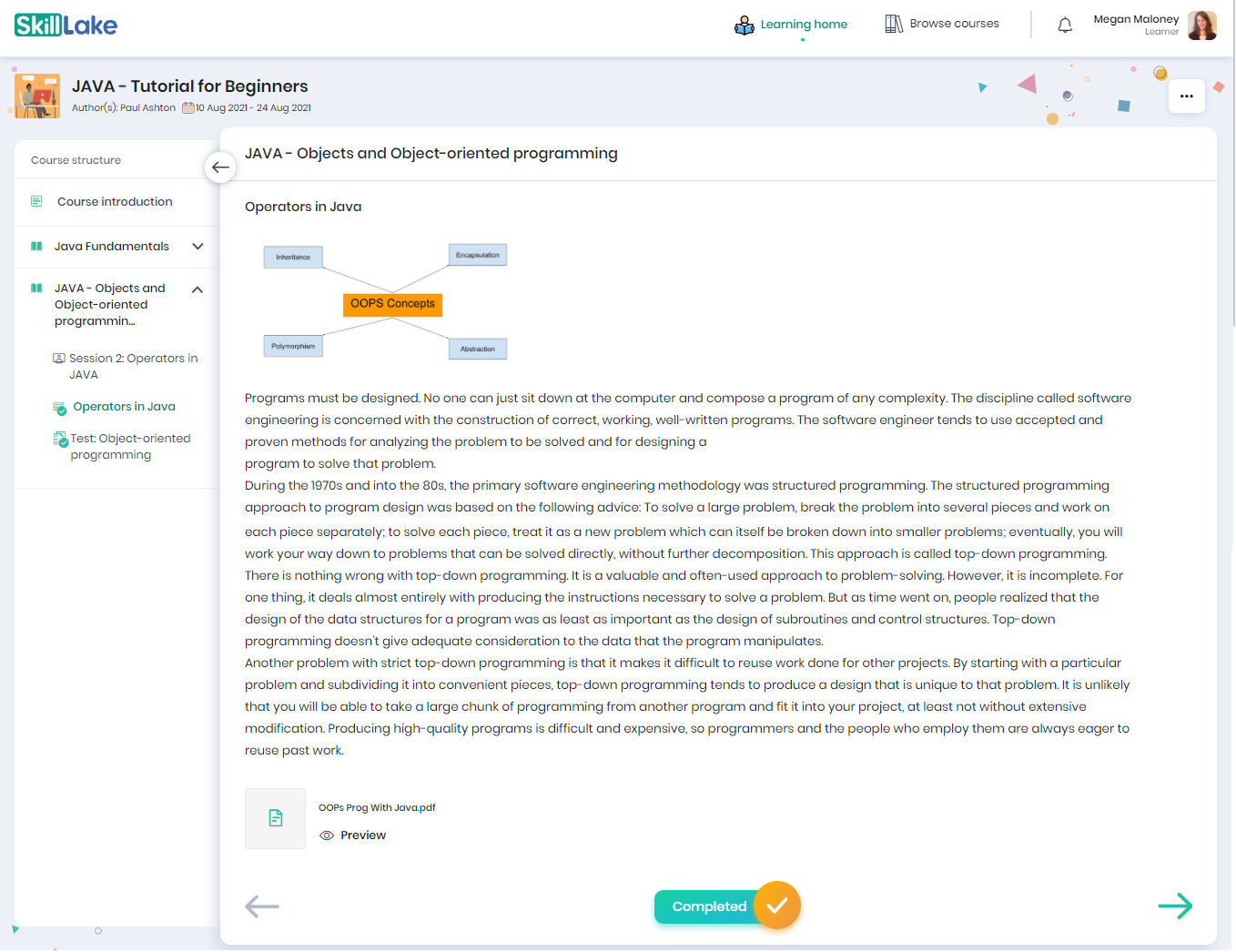The width and height of the screenshot is (1236, 952).
Task: Click the Megan Maloney user name
Action: (1136, 19)
